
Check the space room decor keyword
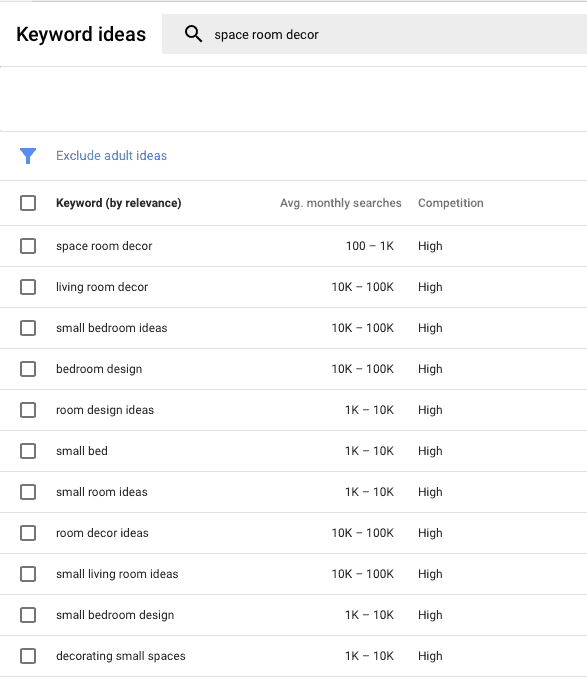click(x=28, y=246)
